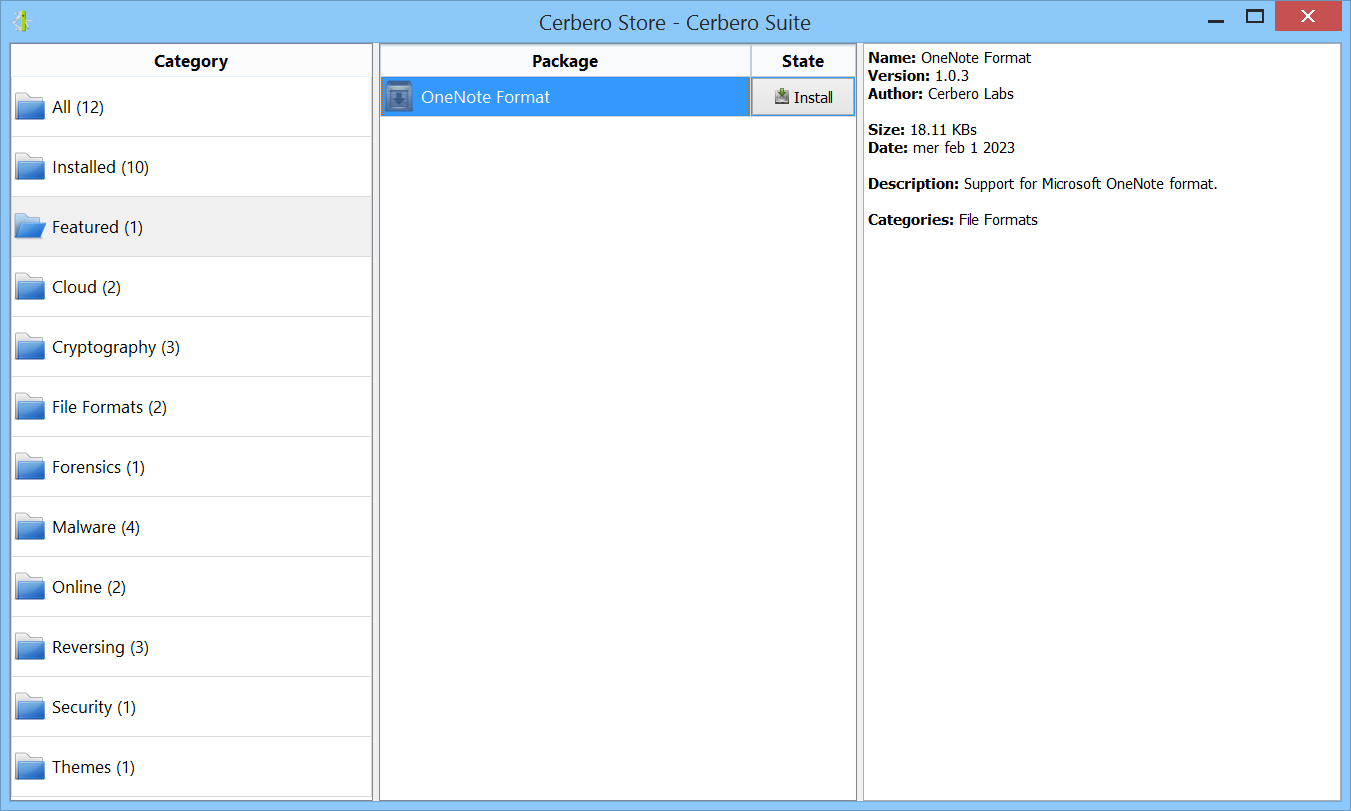This screenshot has width=1351, height=811.
Task: Click the Cloud category folder icon
Action: coord(30,287)
